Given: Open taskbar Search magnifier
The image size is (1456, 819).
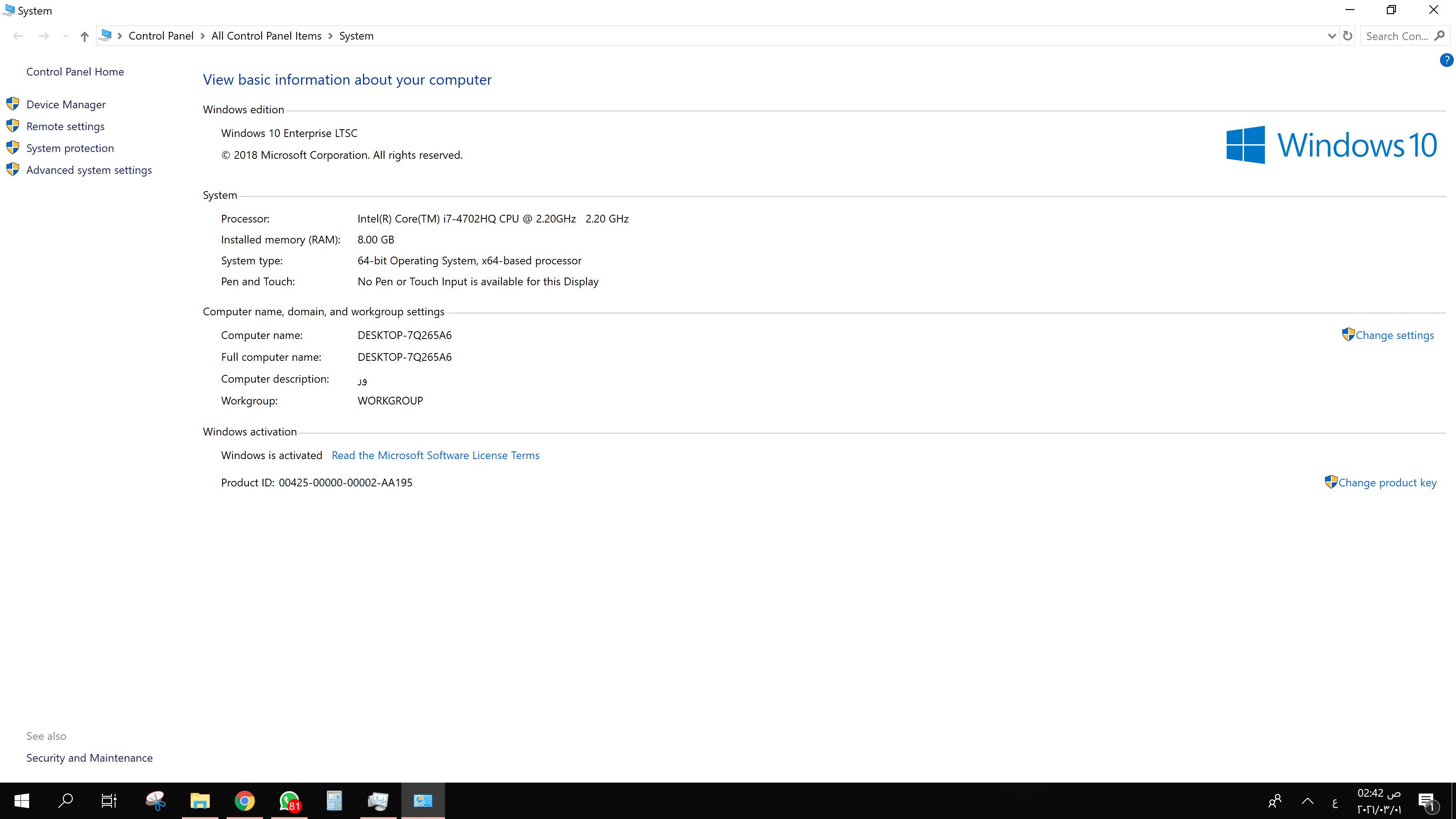Looking at the screenshot, I should point(66,800).
